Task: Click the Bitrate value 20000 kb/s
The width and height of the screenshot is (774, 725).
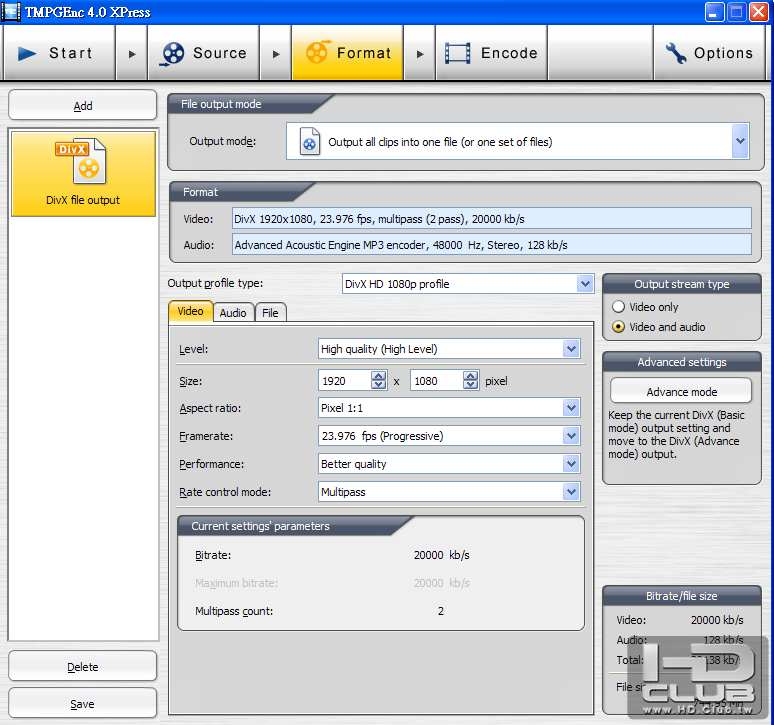Action: click(441, 555)
